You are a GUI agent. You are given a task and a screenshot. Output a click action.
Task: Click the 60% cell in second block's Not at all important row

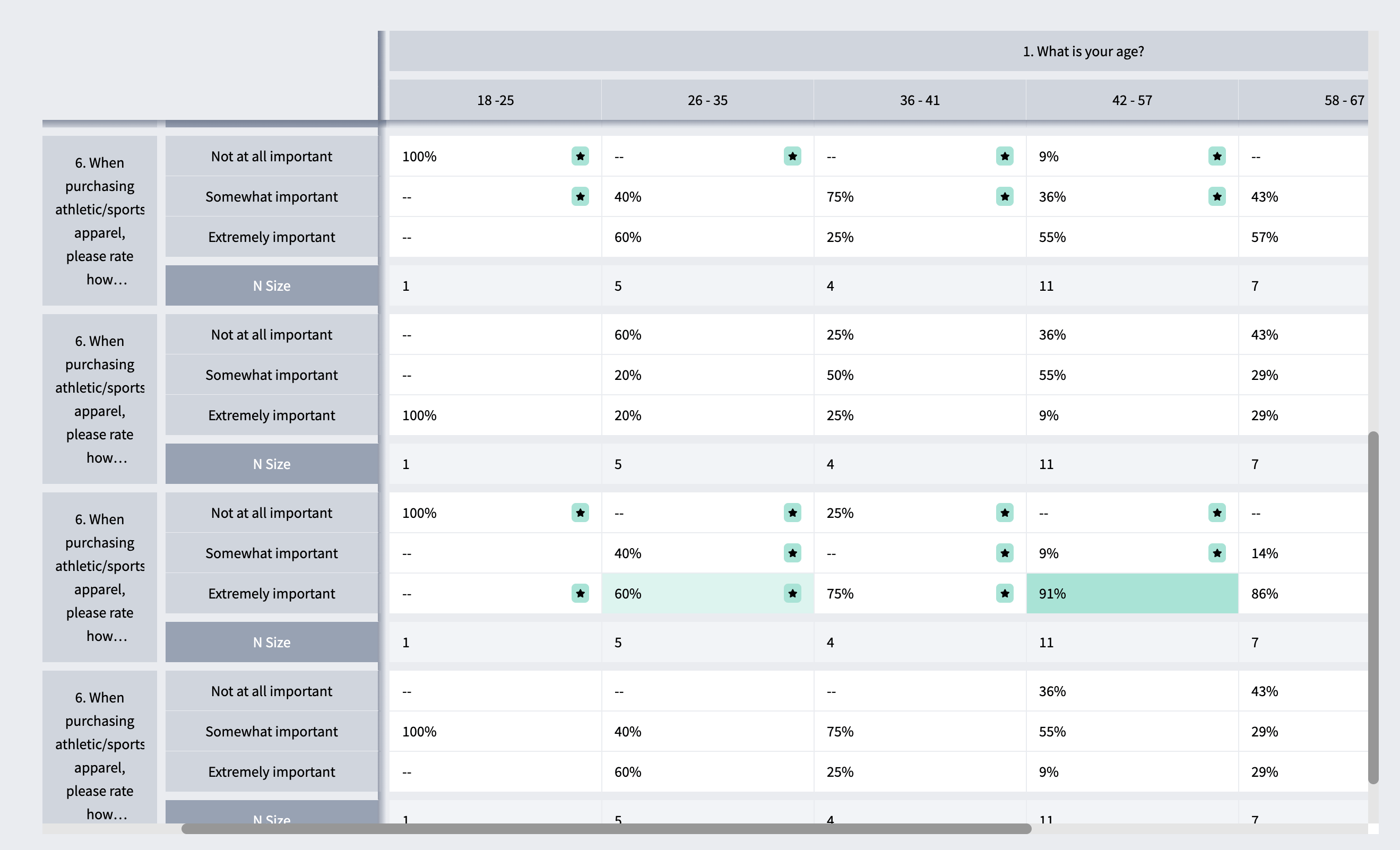pos(707,335)
